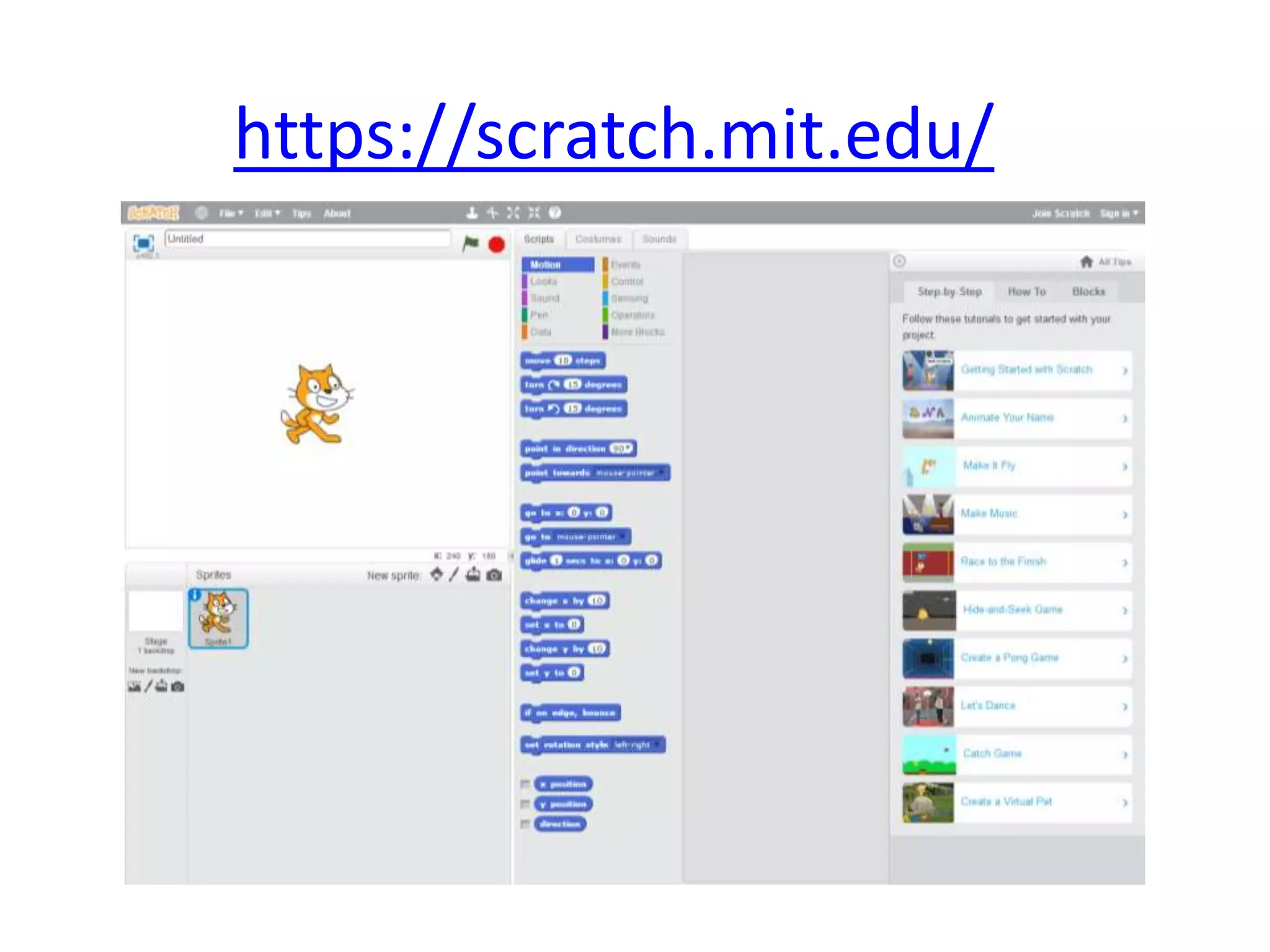Select Looks block category
The width and height of the screenshot is (1270, 952).
[x=543, y=281]
